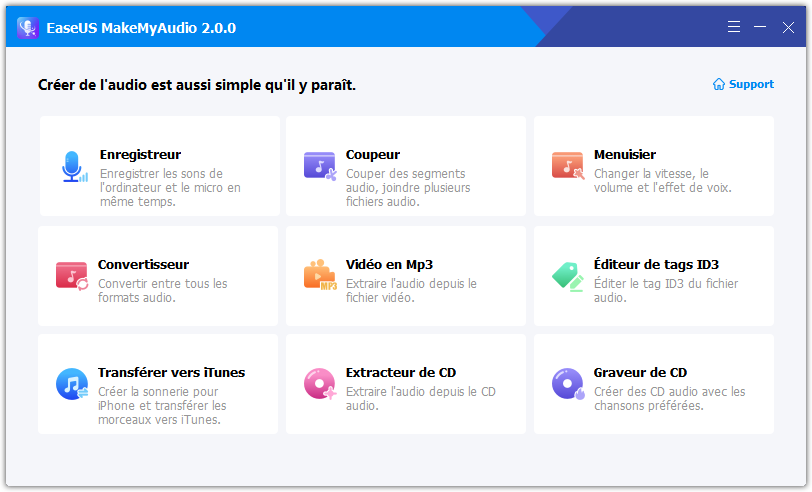
Task: Select the Coupeur title text
Action: click(373, 154)
